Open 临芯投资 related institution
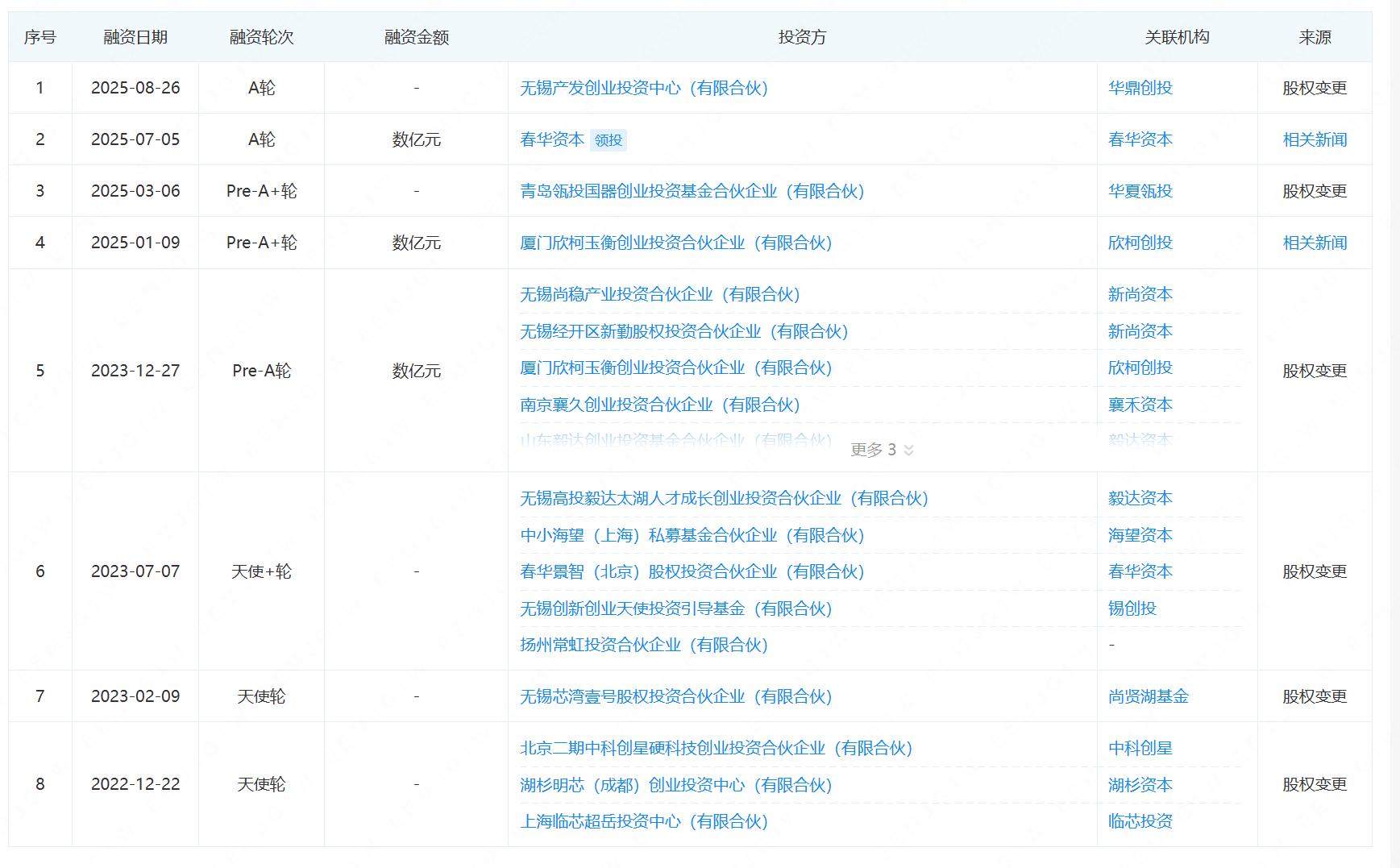The height and width of the screenshot is (868, 1400). [x=1140, y=821]
